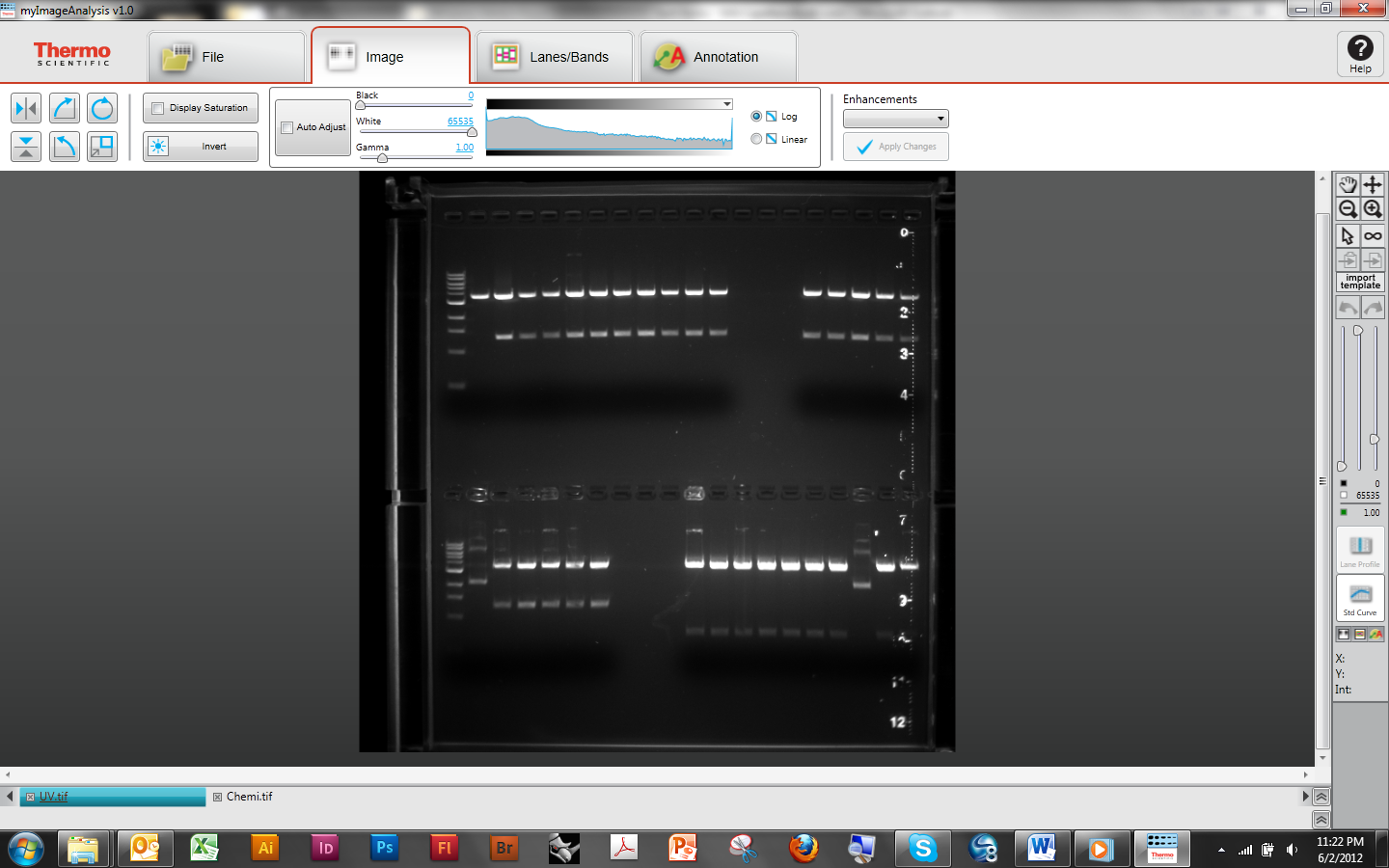Select the arrow pointer tool

[x=1348, y=235]
